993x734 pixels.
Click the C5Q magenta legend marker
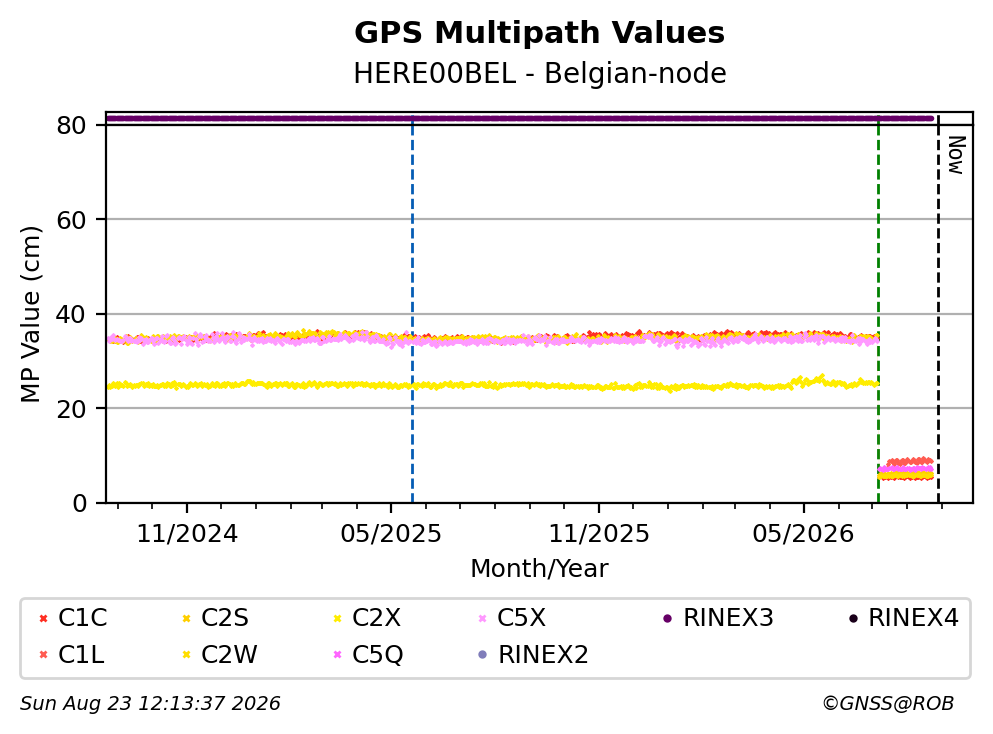coord(338,655)
